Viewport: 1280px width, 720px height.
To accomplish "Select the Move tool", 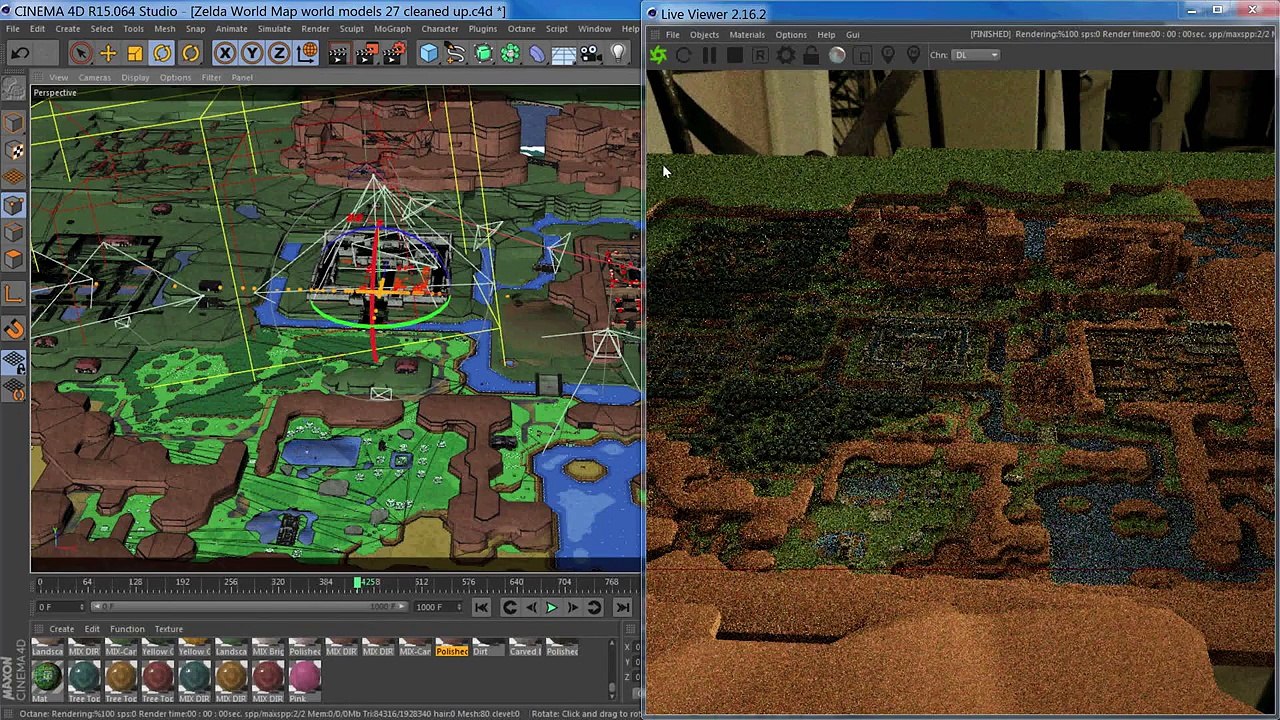I will (x=108, y=54).
